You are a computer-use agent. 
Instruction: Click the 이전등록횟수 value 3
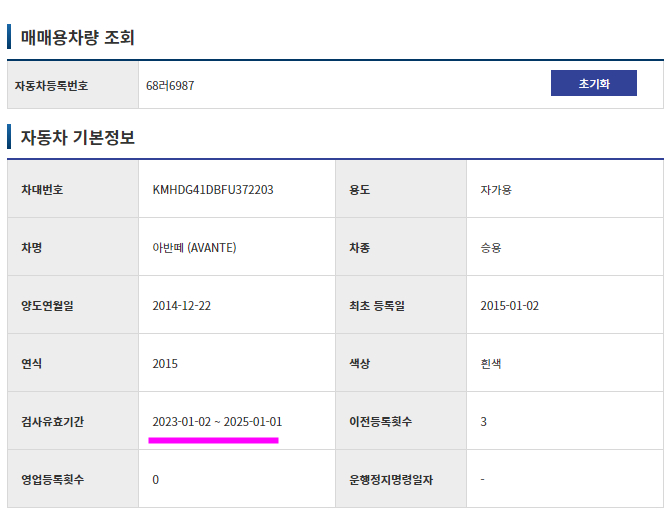[483, 422]
